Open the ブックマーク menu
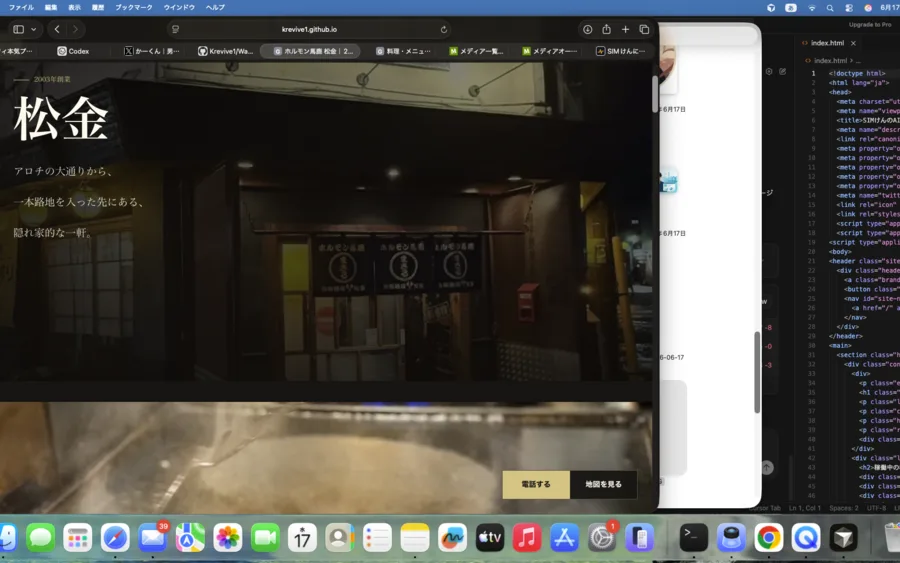 point(134,7)
